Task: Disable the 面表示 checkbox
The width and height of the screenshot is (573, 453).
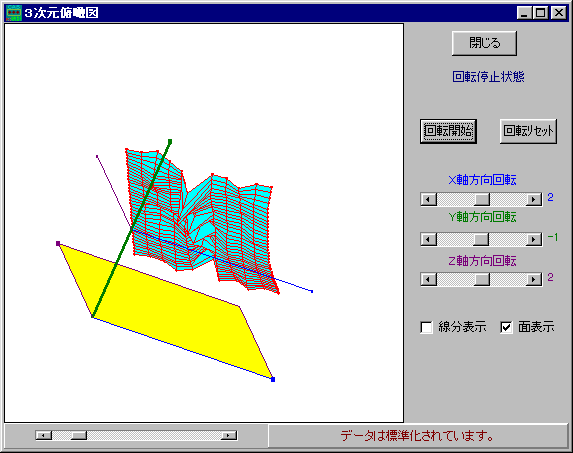Action: [506, 327]
